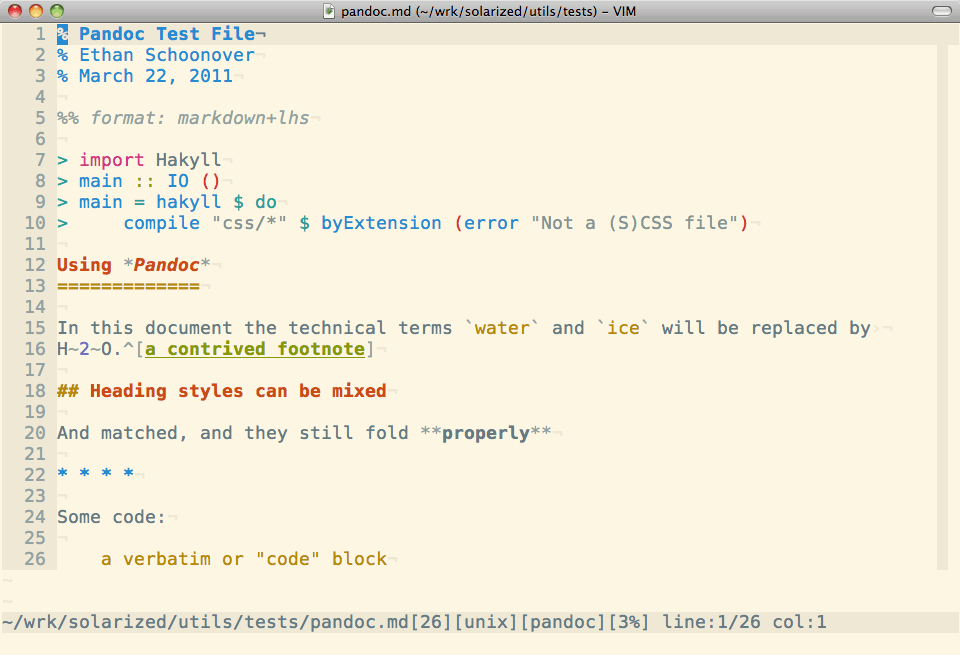The height and width of the screenshot is (655, 960).
Task: Click line number 10 in the gutter
Action: click(35, 223)
